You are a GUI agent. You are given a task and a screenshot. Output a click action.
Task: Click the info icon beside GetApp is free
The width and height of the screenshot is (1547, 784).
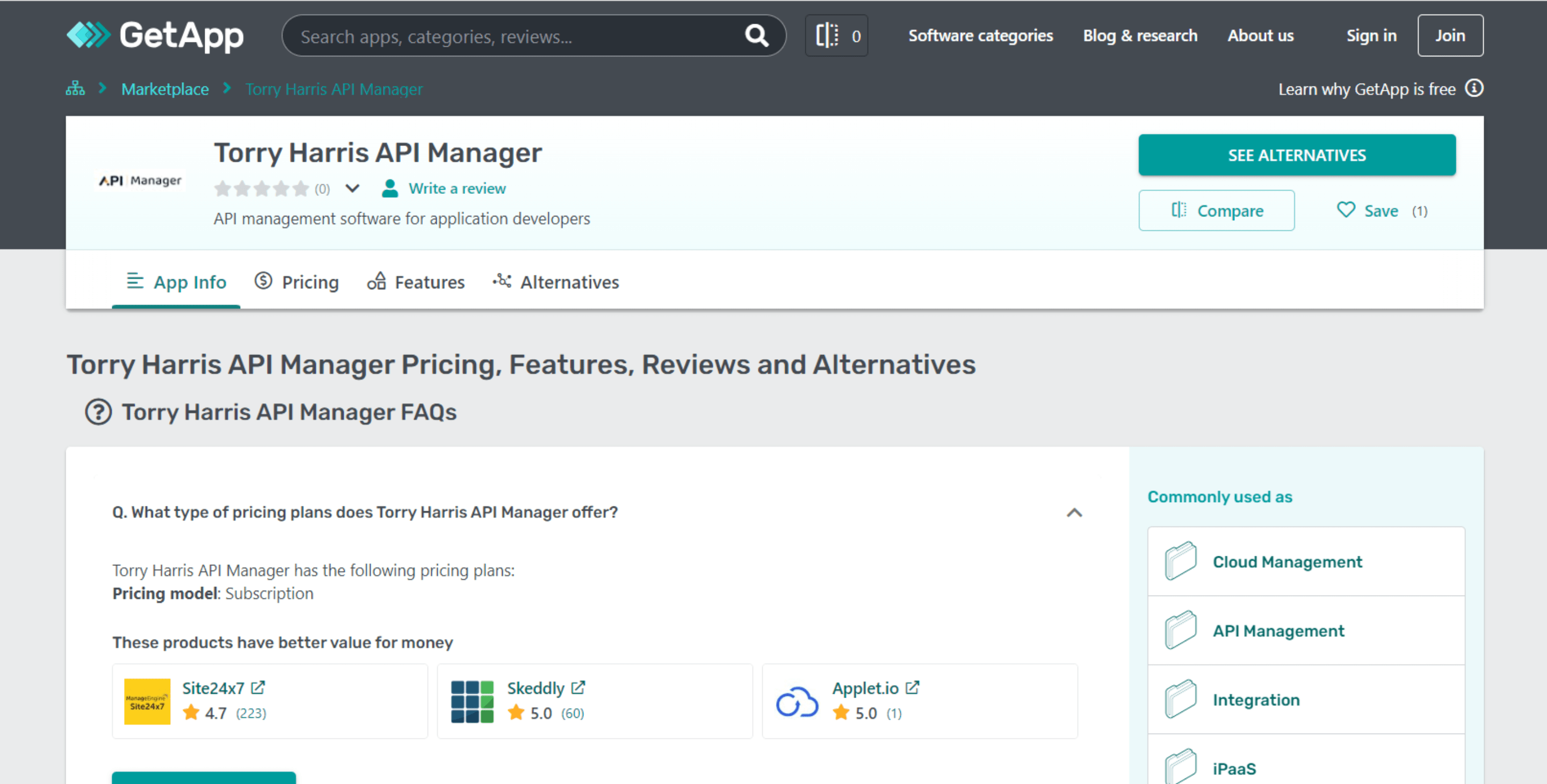coord(1474,88)
